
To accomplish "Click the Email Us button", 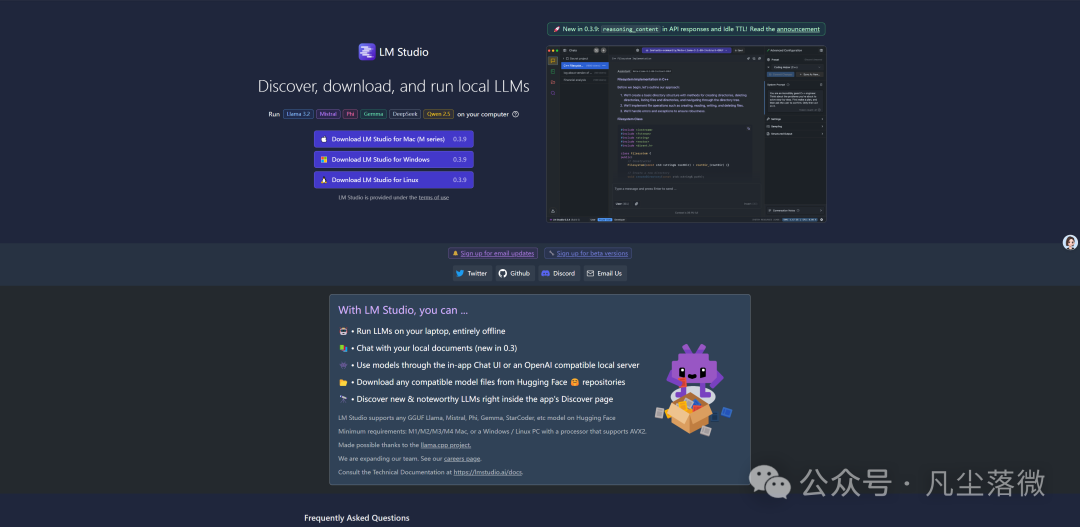I will point(605,273).
